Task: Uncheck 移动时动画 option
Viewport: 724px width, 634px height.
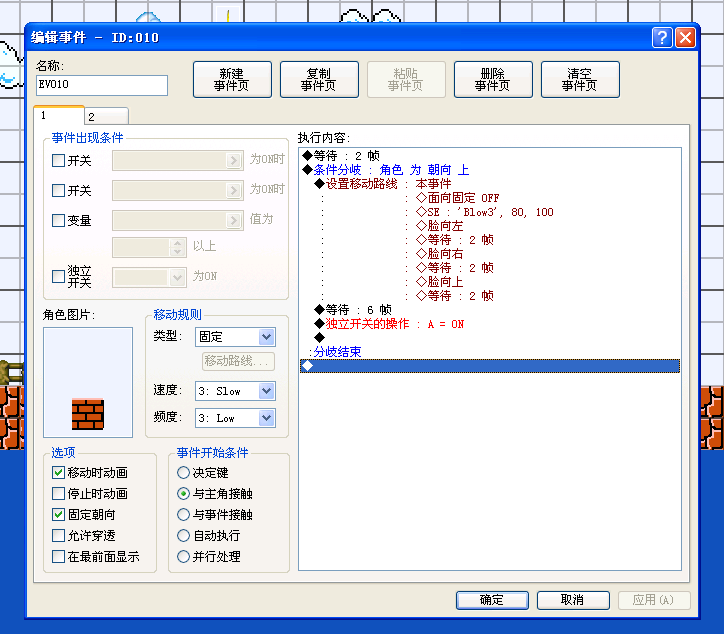Action: [58, 472]
